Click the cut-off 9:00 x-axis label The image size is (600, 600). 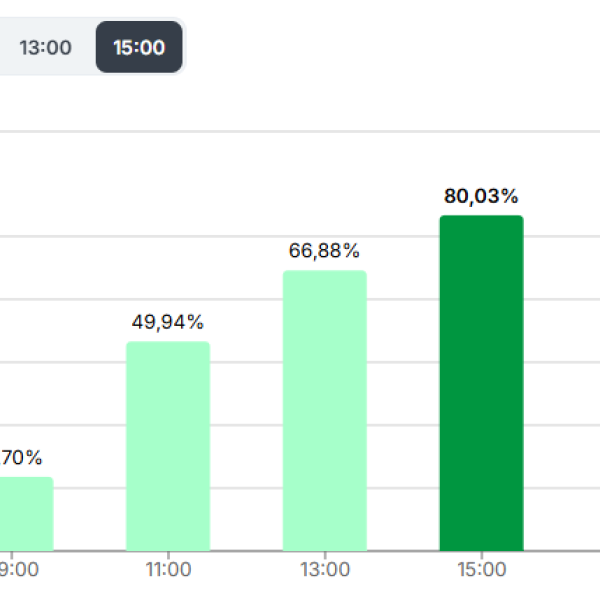[22, 570]
